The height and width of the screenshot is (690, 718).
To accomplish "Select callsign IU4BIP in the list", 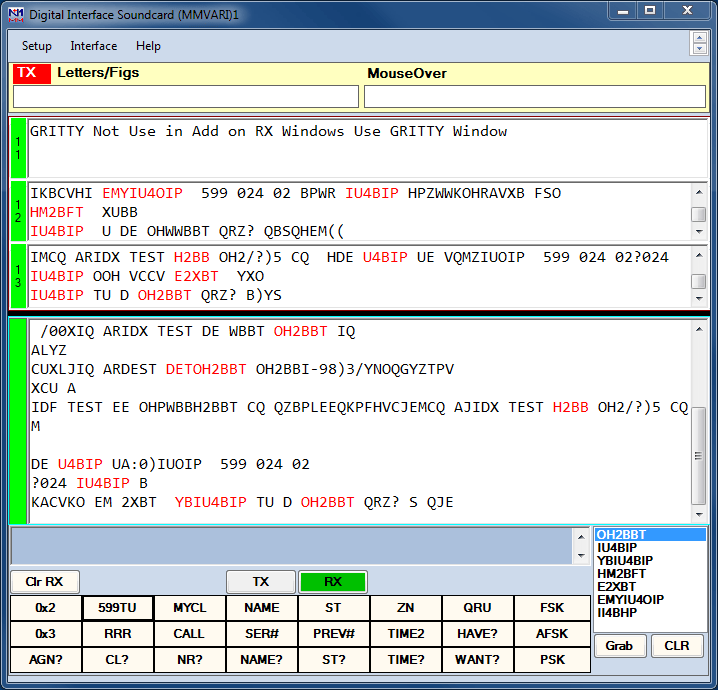I will pyautogui.click(x=650, y=548).
